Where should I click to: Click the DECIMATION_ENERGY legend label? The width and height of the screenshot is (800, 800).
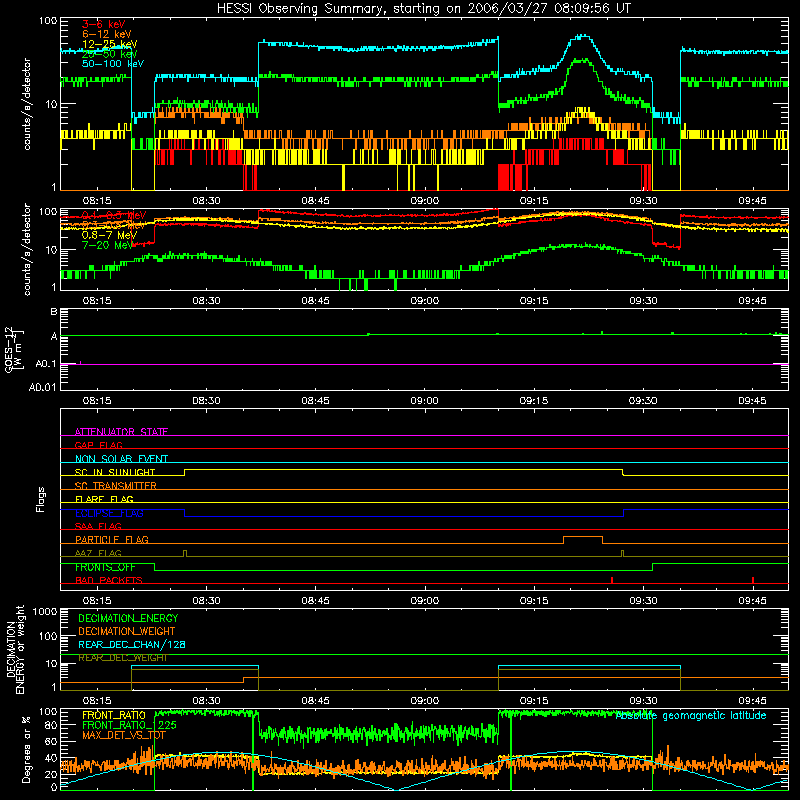tap(128, 618)
